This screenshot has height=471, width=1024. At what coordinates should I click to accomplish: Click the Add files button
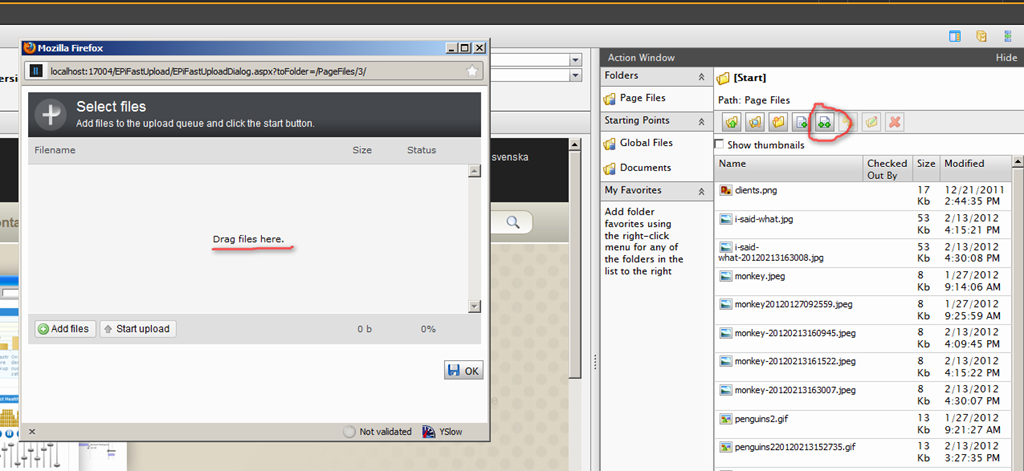[63, 329]
